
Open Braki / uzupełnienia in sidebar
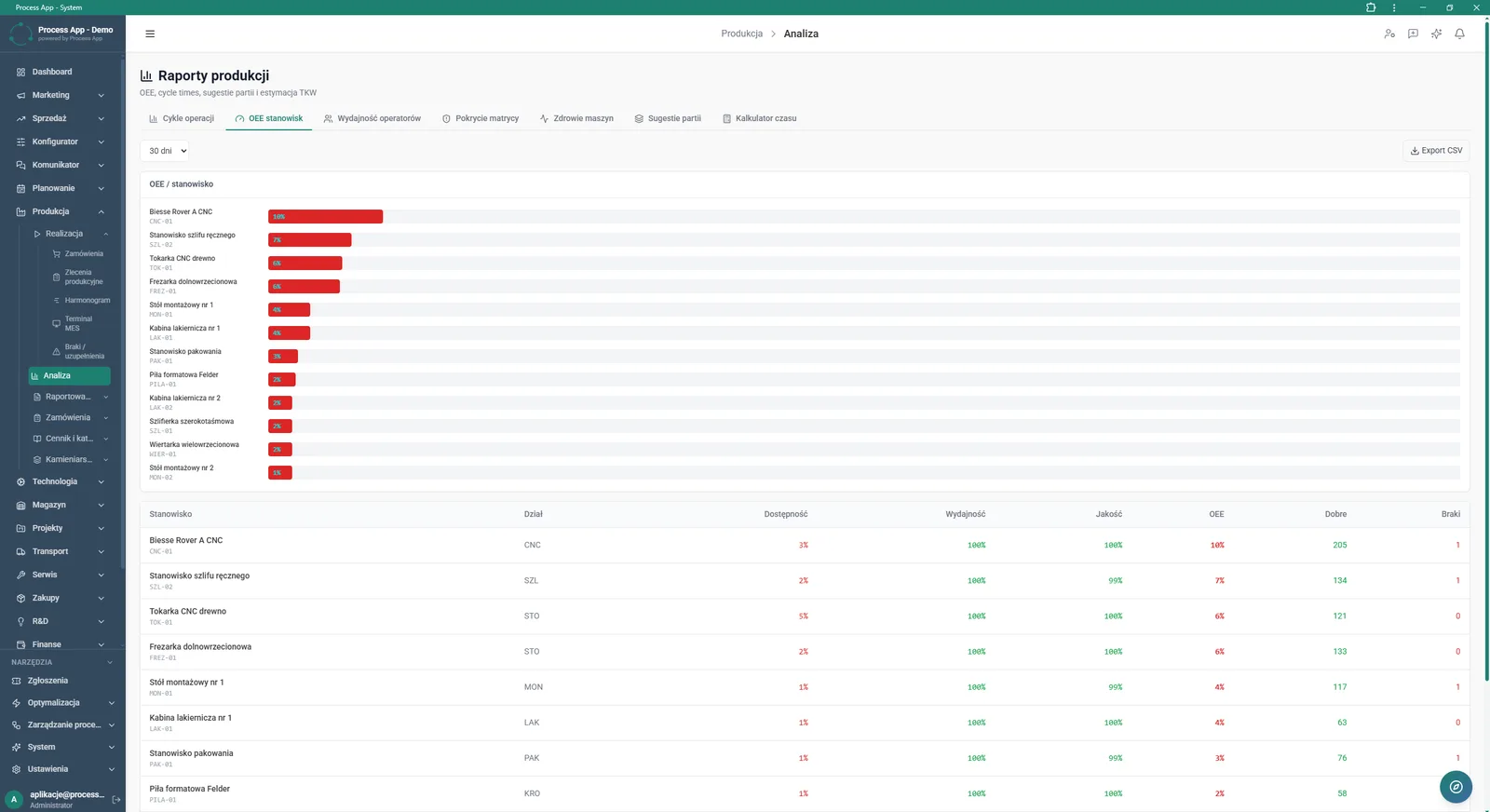81,351
